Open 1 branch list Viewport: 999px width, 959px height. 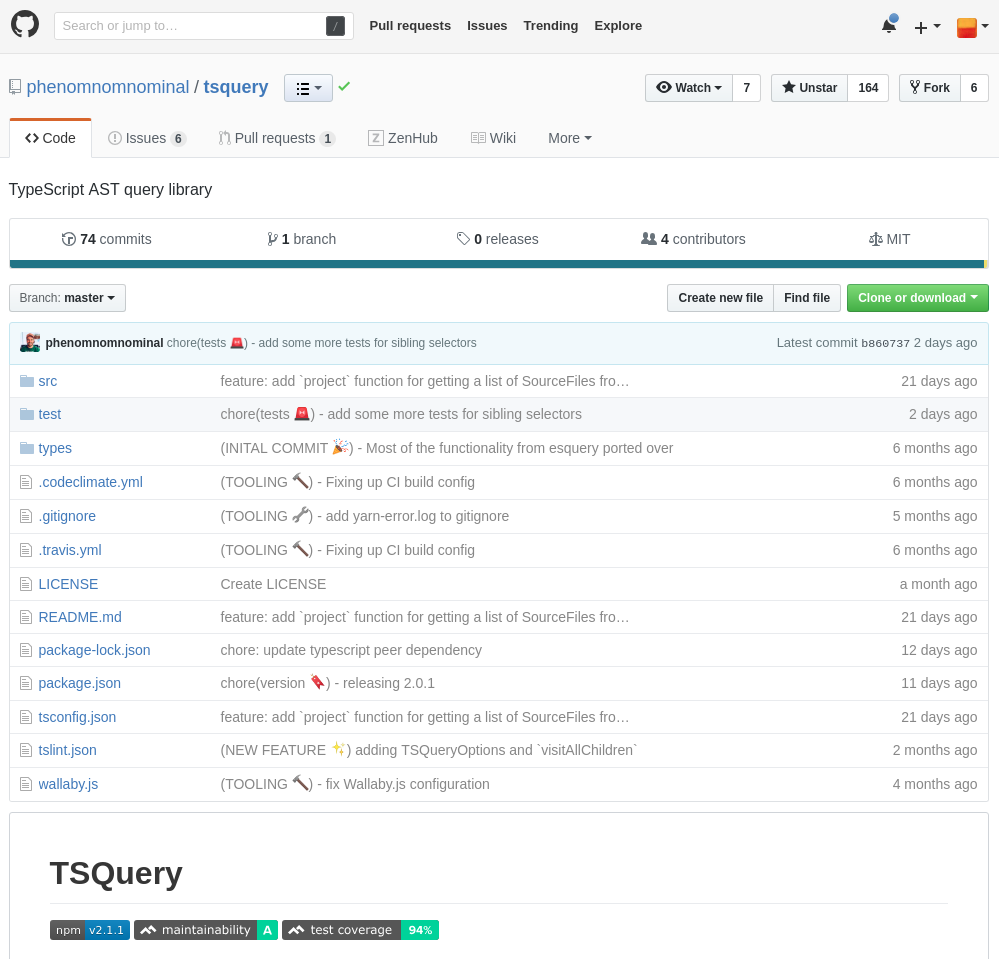301,239
